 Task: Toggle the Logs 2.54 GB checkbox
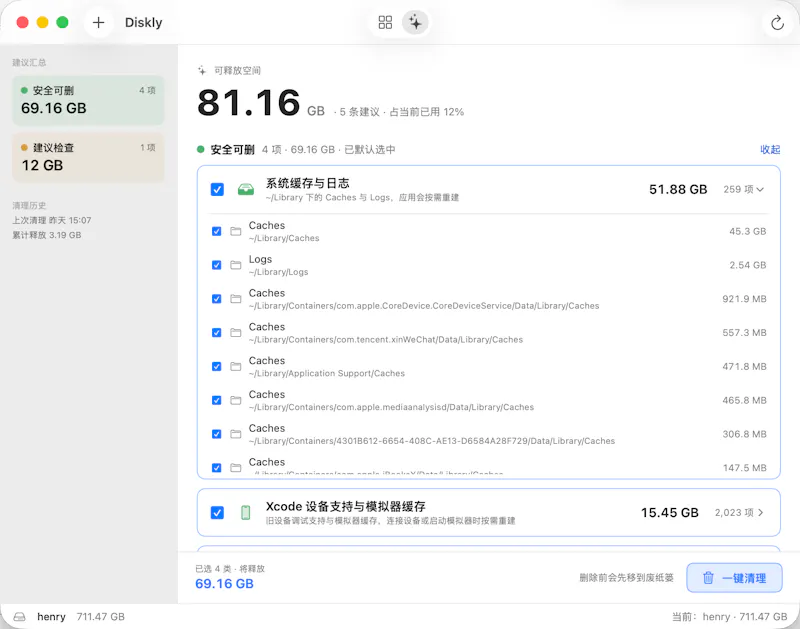[x=217, y=265]
